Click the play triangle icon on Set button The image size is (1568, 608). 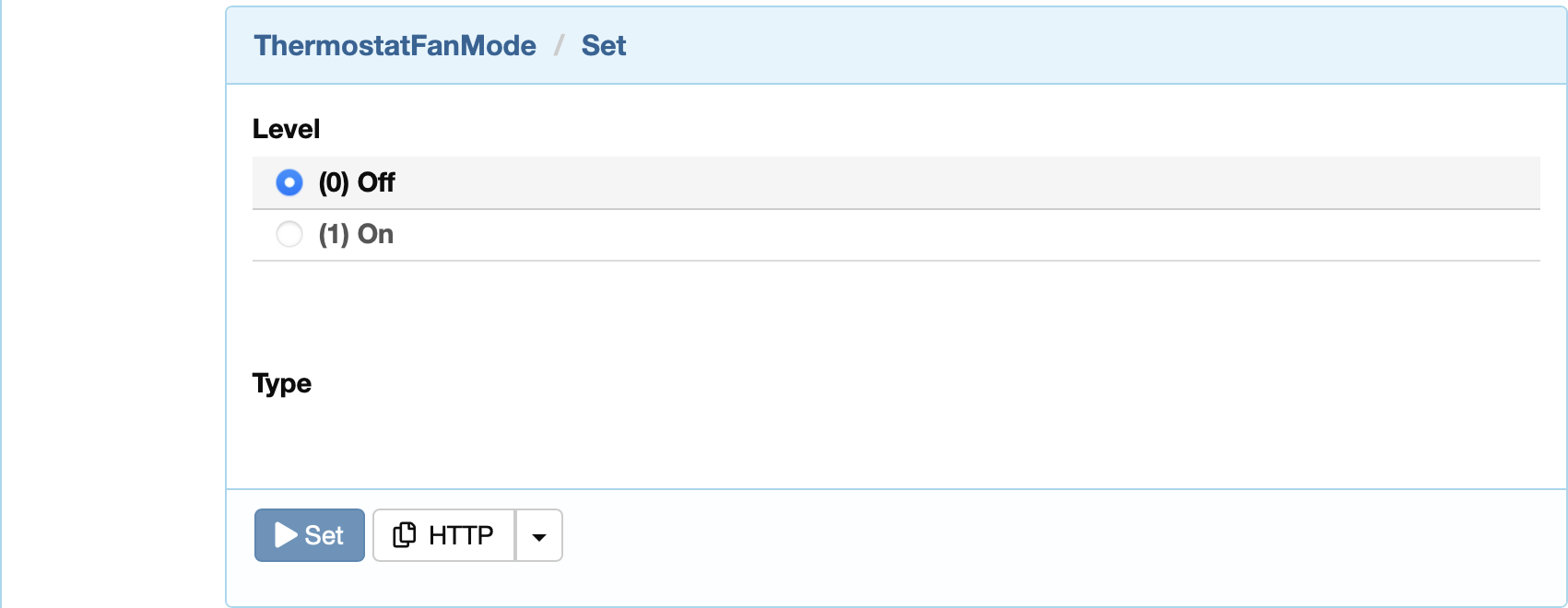coord(286,535)
